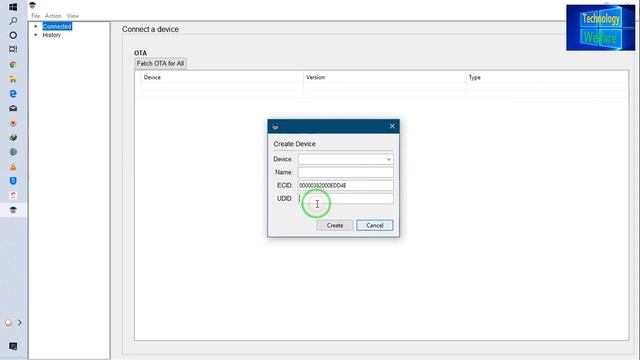This screenshot has width=640, height=360.
Task: Click into the ECID field
Action: [x=346, y=185]
